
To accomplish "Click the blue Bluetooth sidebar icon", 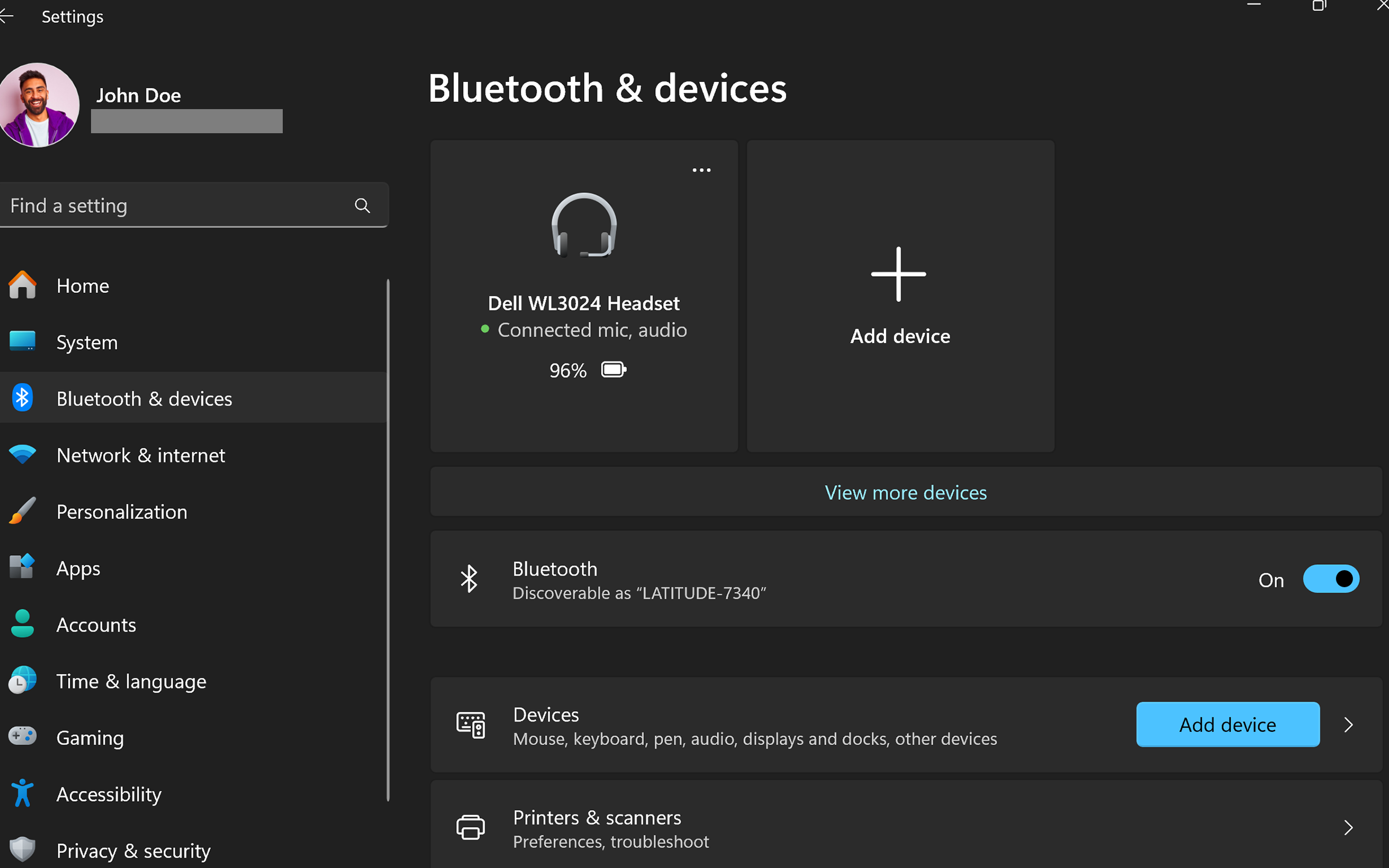I will pyautogui.click(x=22, y=398).
